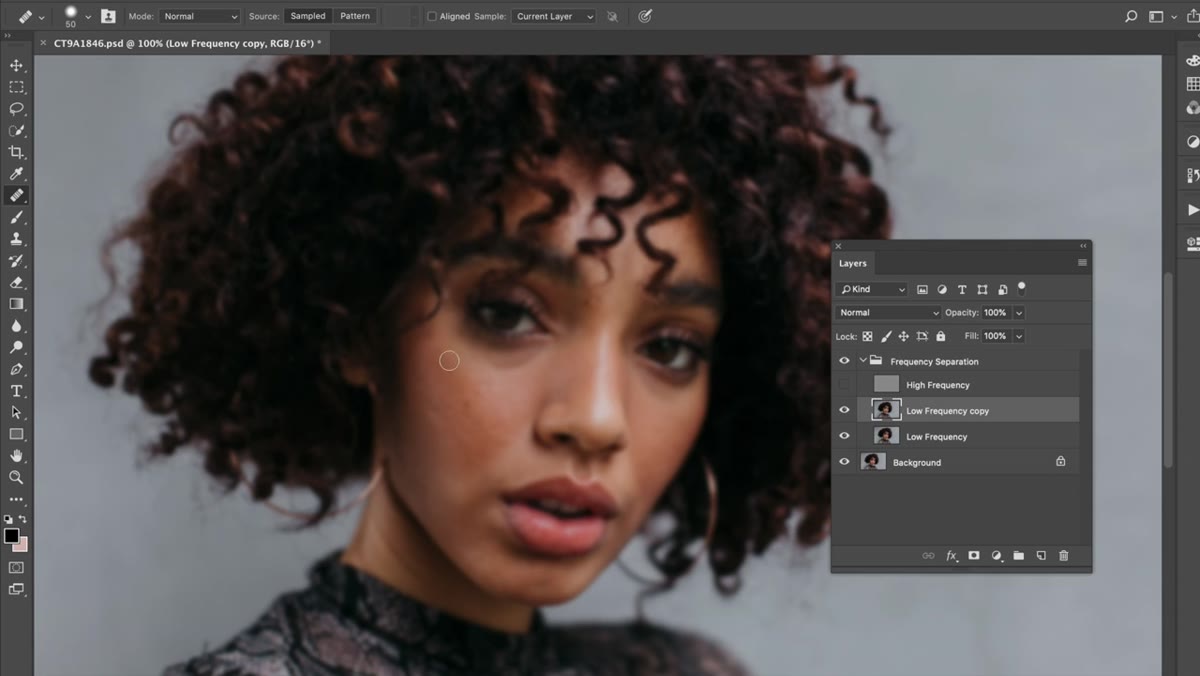Enable the Aligned checkbox
The height and width of the screenshot is (676, 1200).
point(432,16)
